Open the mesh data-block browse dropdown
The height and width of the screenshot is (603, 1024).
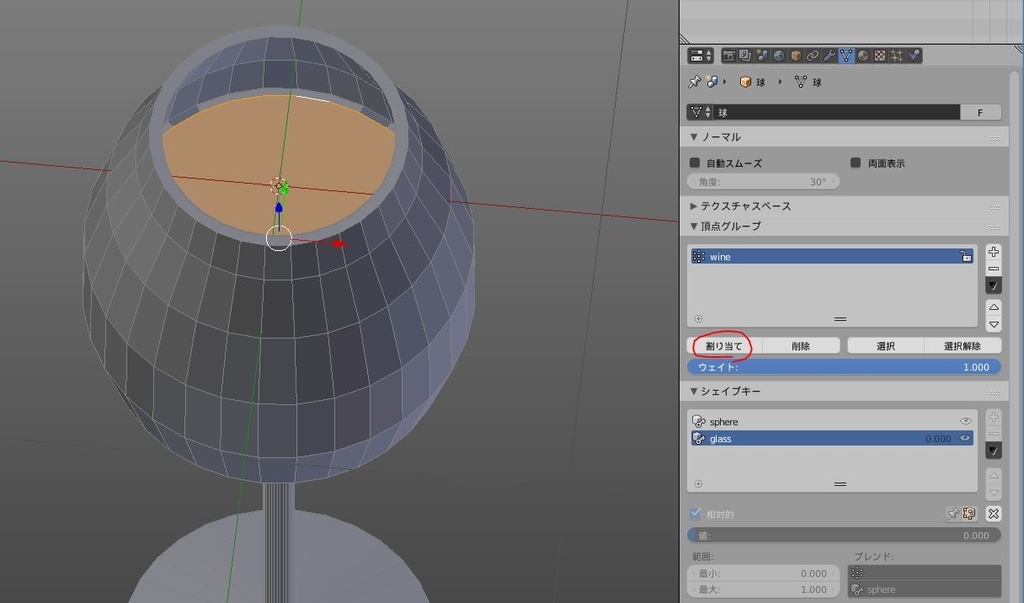[699, 112]
